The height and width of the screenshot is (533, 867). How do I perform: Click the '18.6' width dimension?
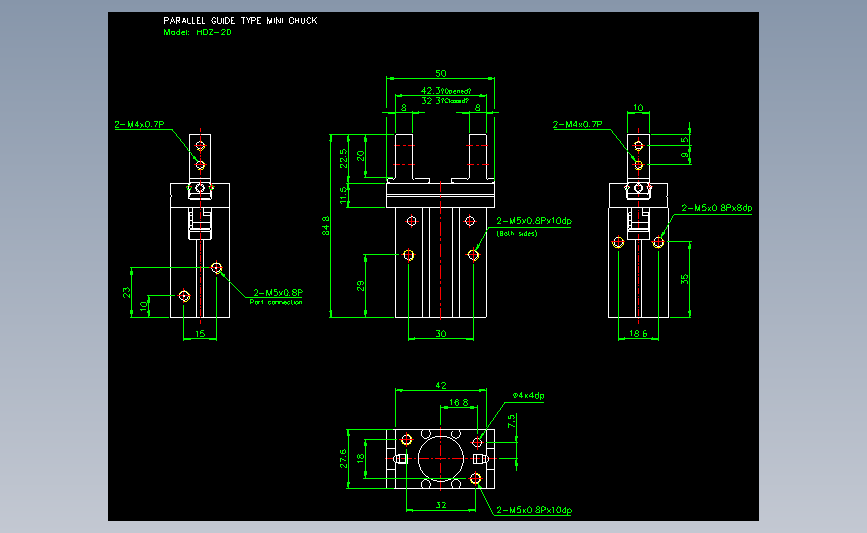tap(638, 333)
